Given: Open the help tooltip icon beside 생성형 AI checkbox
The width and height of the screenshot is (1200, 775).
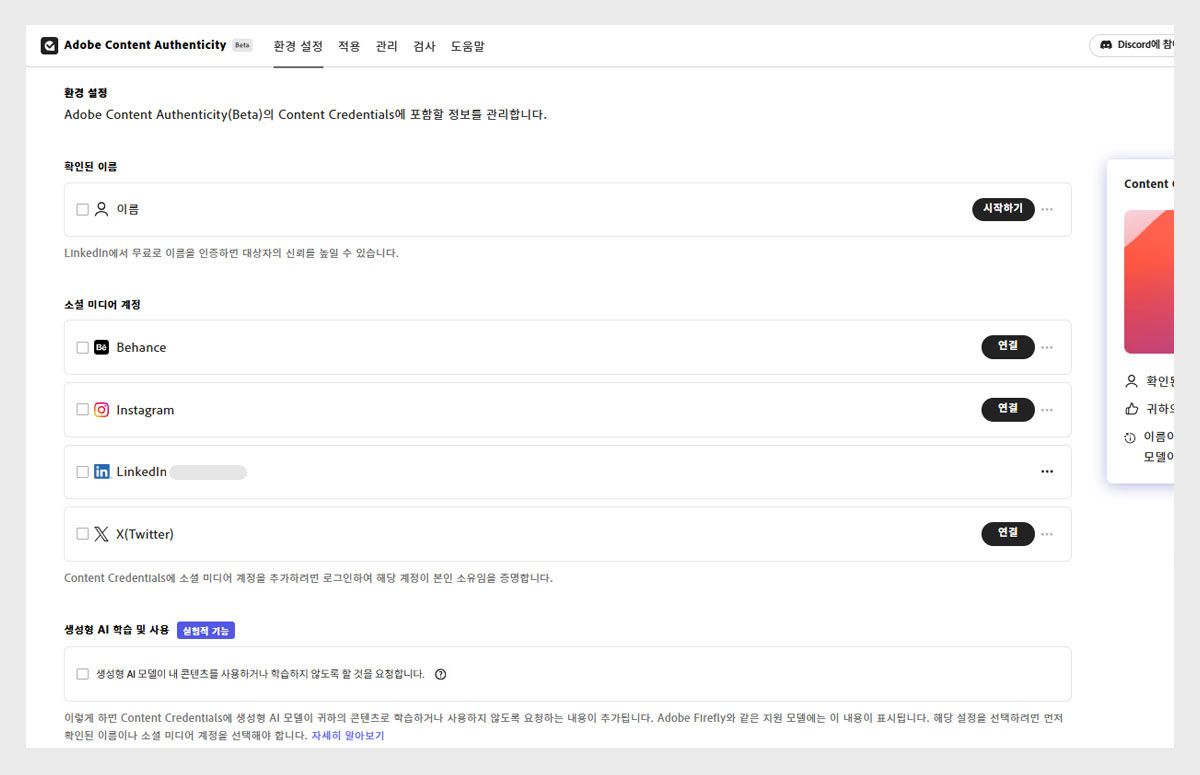Looking at the screenshot, I should pyautogui.click(x=440, y=674).
